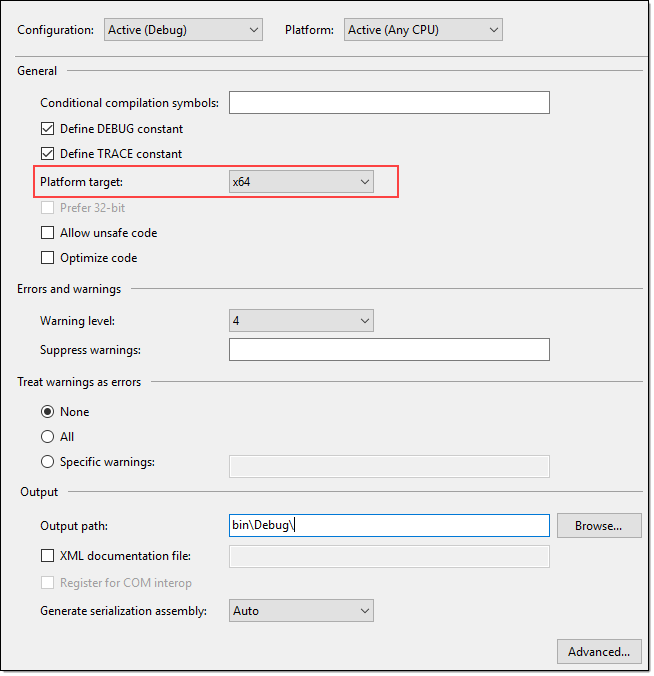Click the Suppress warnings text field
Screen dimensions: 654x676
click(x=389, y=350)
